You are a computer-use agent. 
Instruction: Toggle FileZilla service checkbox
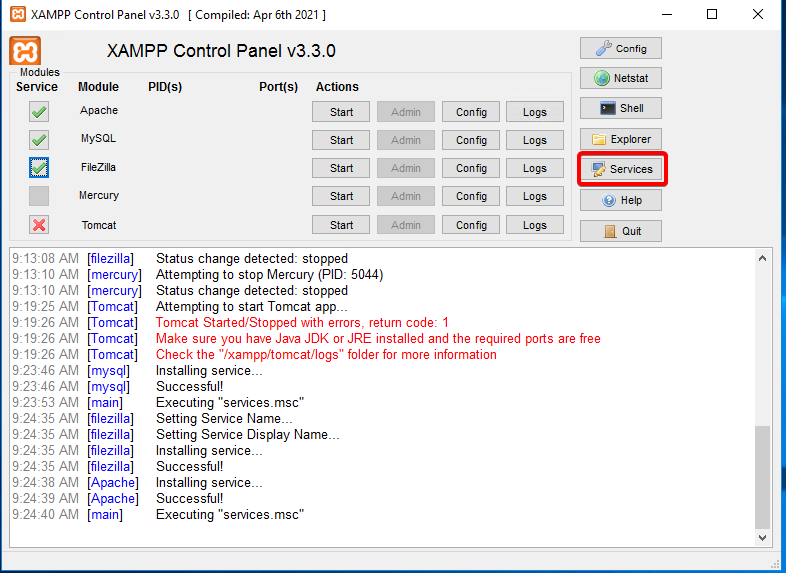click(x=39, y=167)
